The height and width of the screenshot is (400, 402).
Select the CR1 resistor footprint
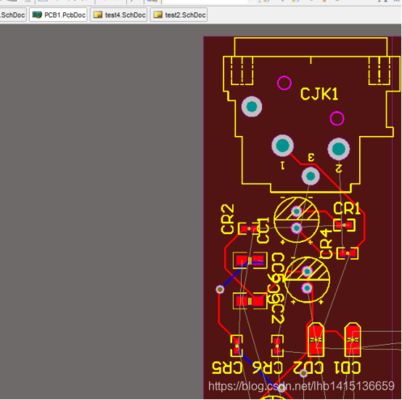coord(344,225)
